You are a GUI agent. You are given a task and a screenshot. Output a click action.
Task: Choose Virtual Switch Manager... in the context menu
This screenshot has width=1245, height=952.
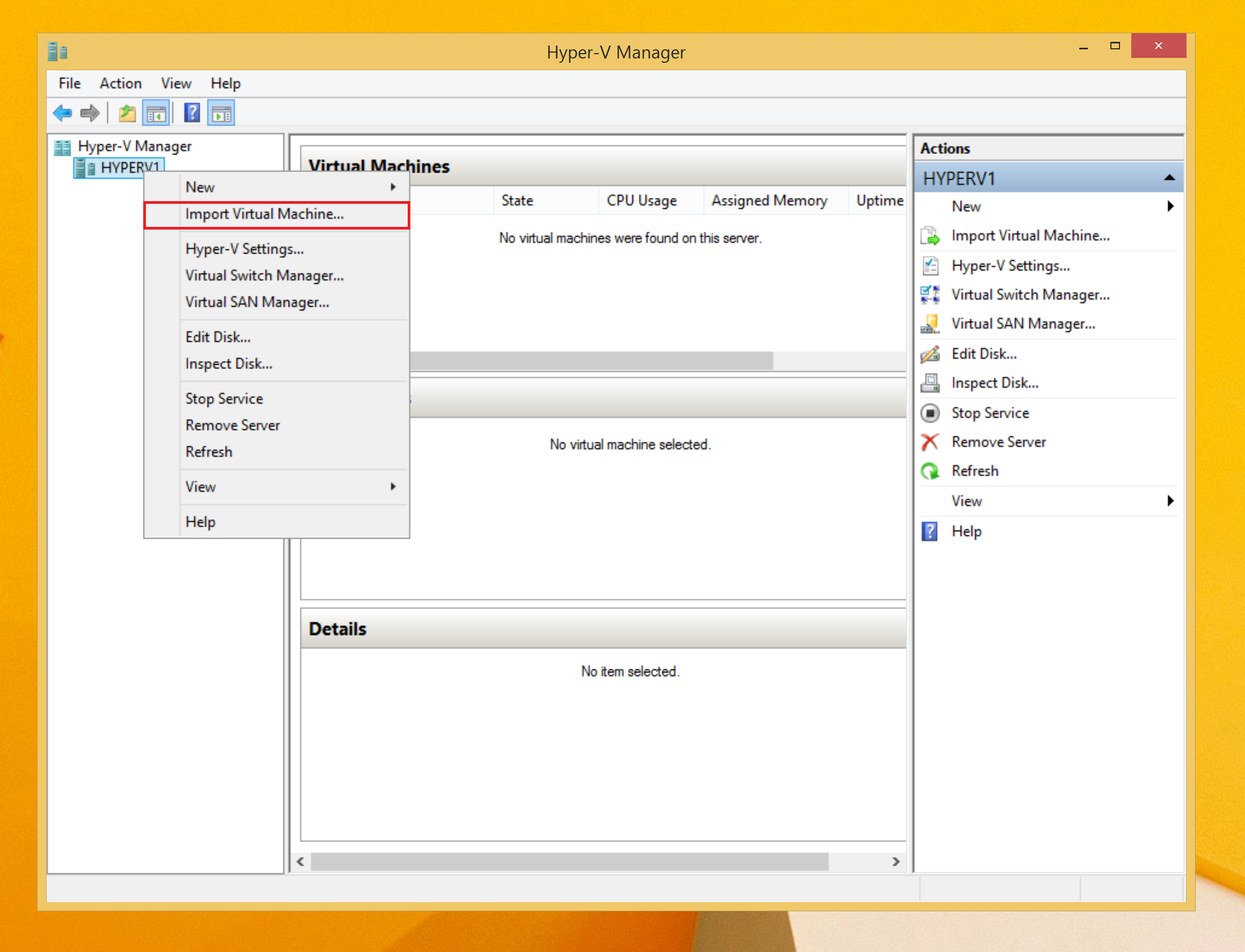coord(277,276)
